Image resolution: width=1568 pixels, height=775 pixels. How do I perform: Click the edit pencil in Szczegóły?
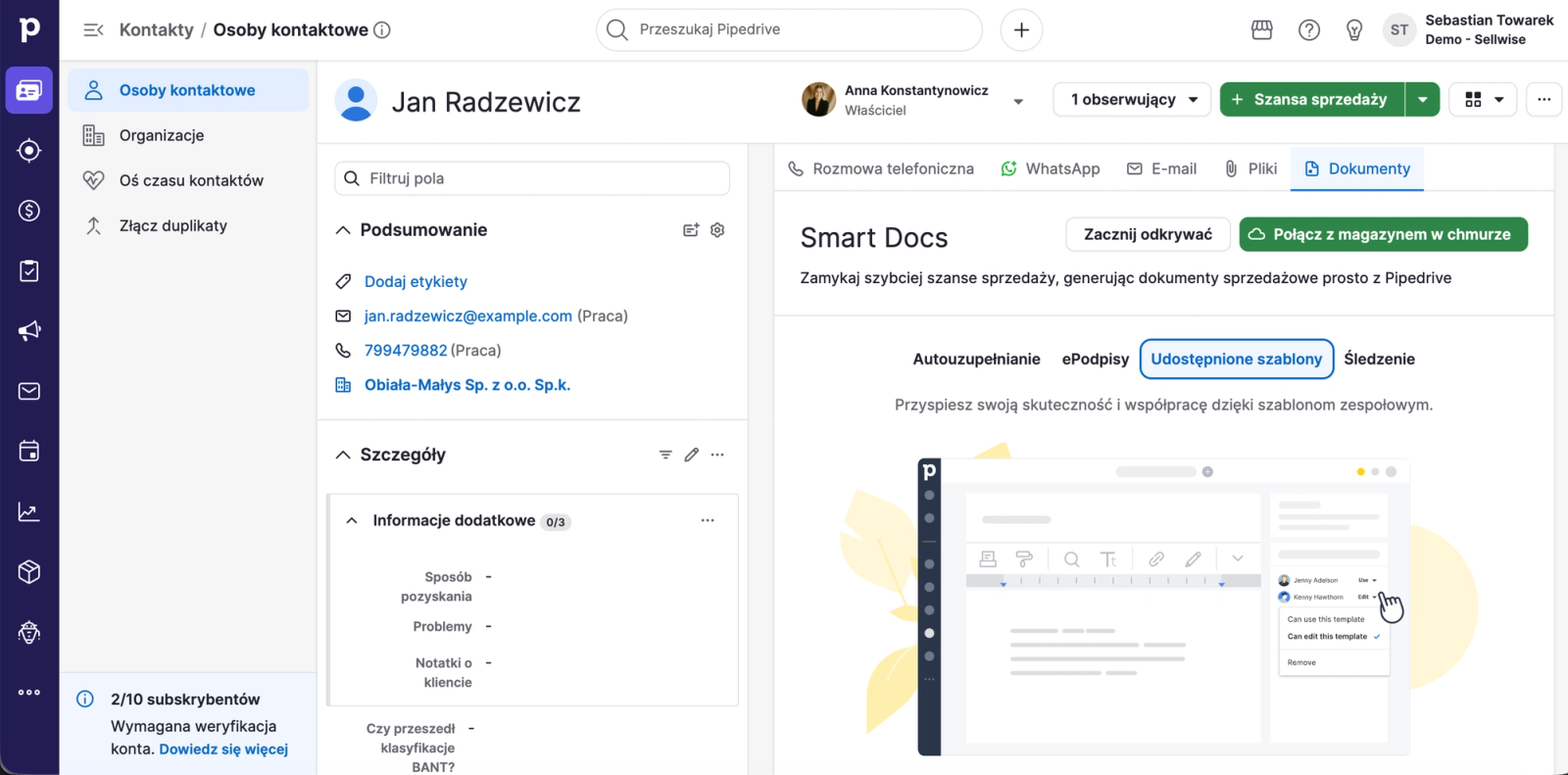point(692,455)
